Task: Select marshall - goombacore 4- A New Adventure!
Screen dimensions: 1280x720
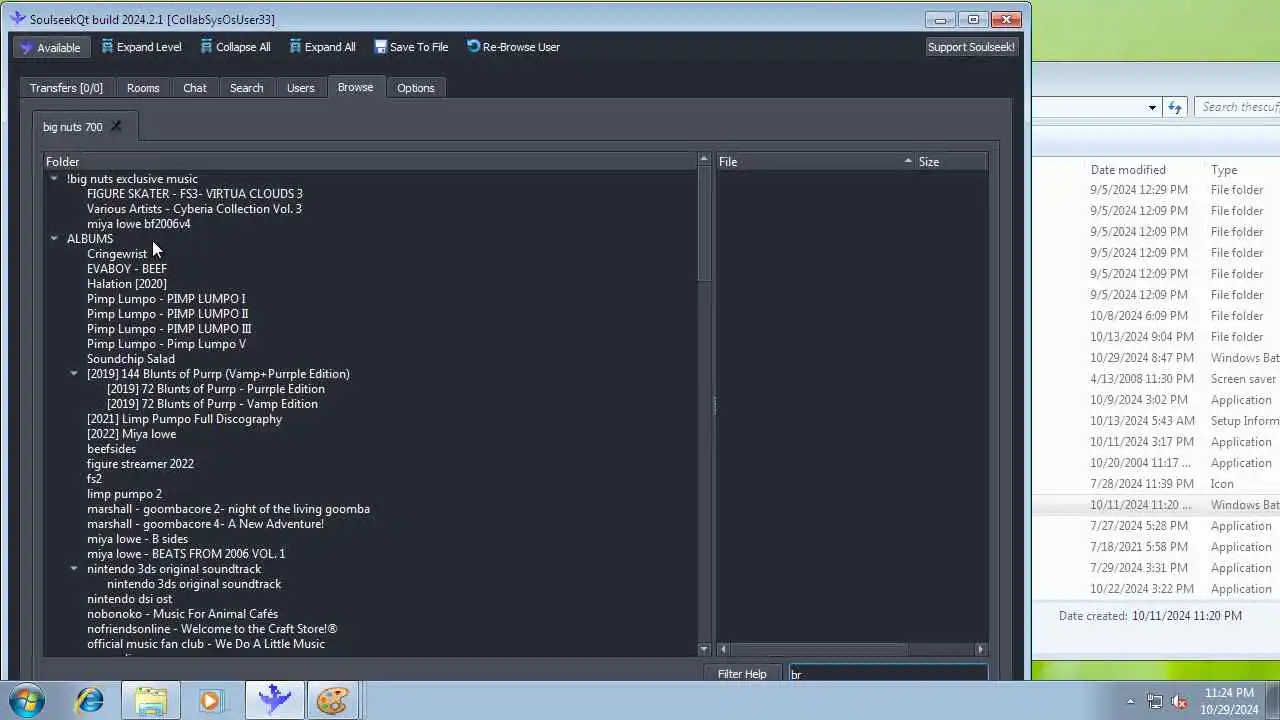Action: [x=205, y=524]
